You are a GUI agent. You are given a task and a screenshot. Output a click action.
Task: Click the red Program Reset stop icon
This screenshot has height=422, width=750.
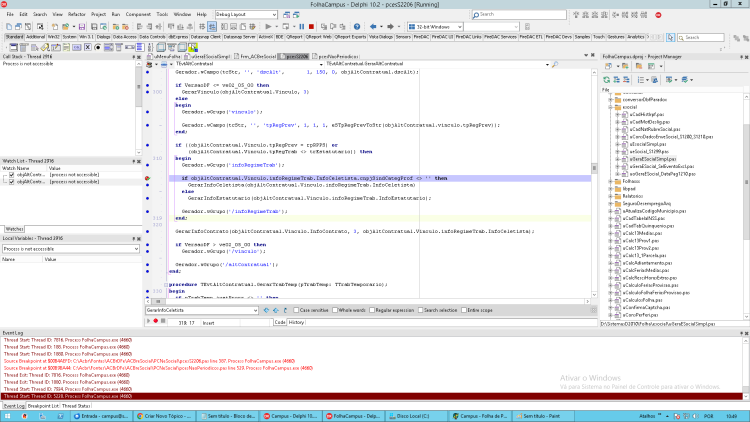point(311,27)
